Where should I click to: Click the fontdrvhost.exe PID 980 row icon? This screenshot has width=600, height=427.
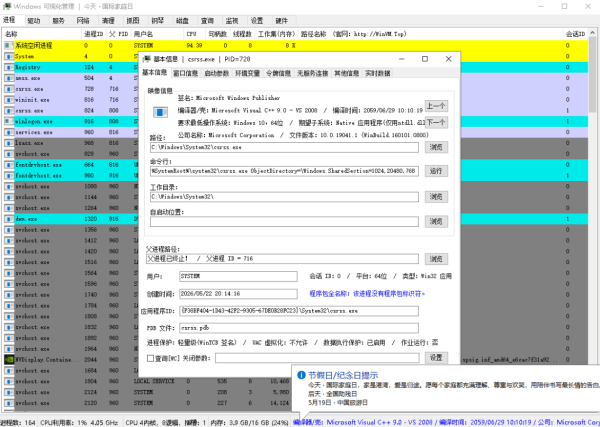(9, 176)
